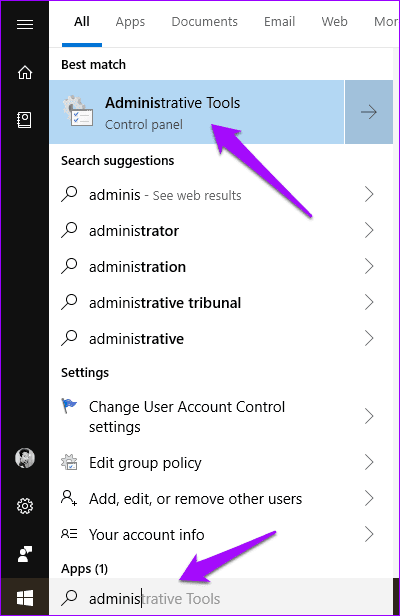Click the user account avatar
Viewport: 400px width, 616px height.
pos(25,458)
